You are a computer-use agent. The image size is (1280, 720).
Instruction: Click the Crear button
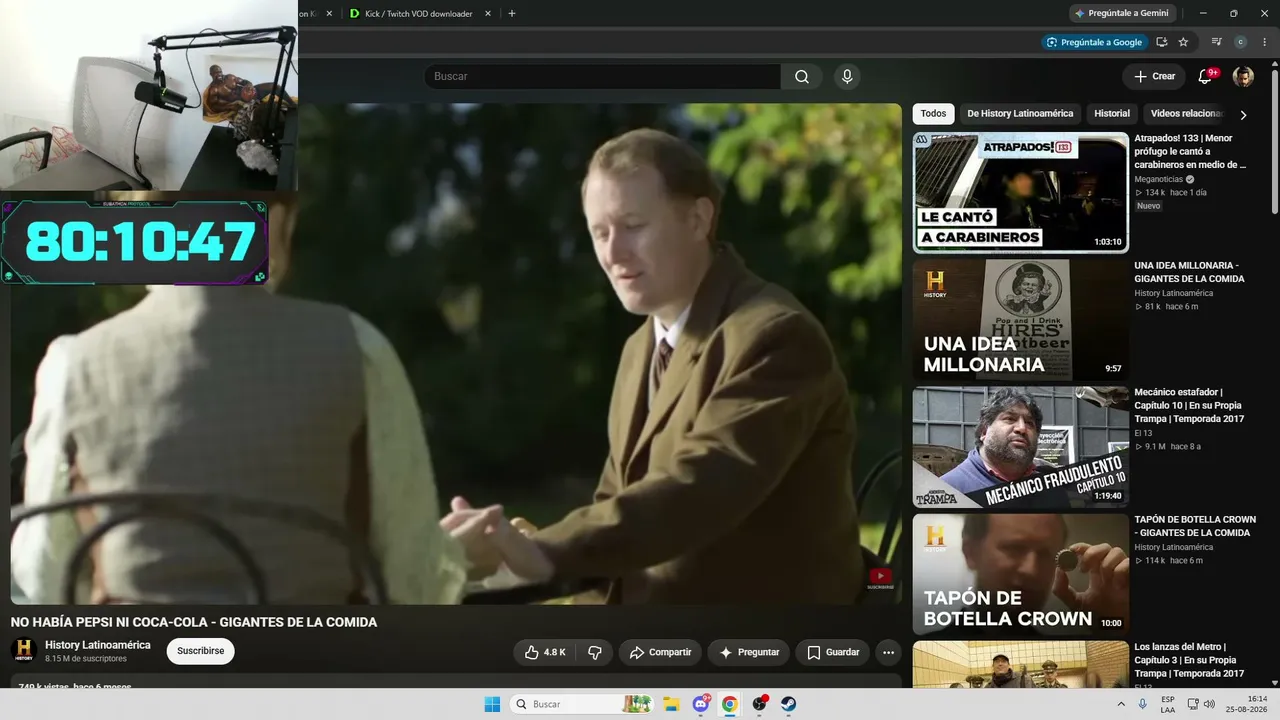(1153, 77)
